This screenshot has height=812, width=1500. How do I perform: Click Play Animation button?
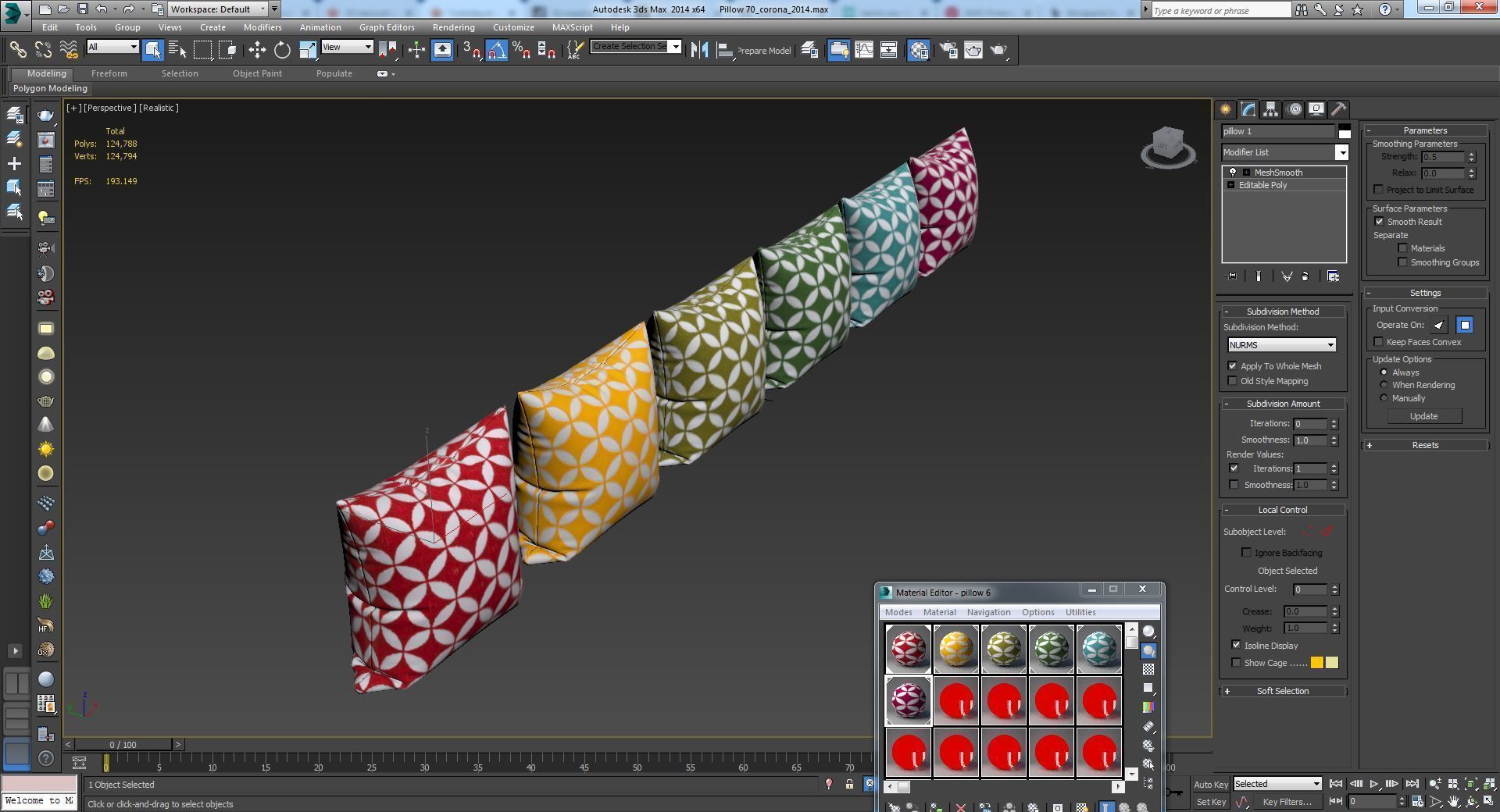tap(1373, 784)
